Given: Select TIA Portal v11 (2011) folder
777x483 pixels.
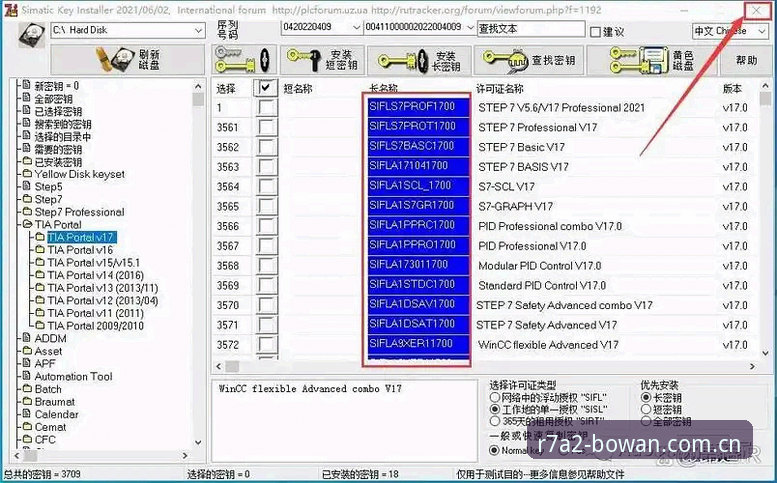Looking at the screenshot, I should pos(96,313).
